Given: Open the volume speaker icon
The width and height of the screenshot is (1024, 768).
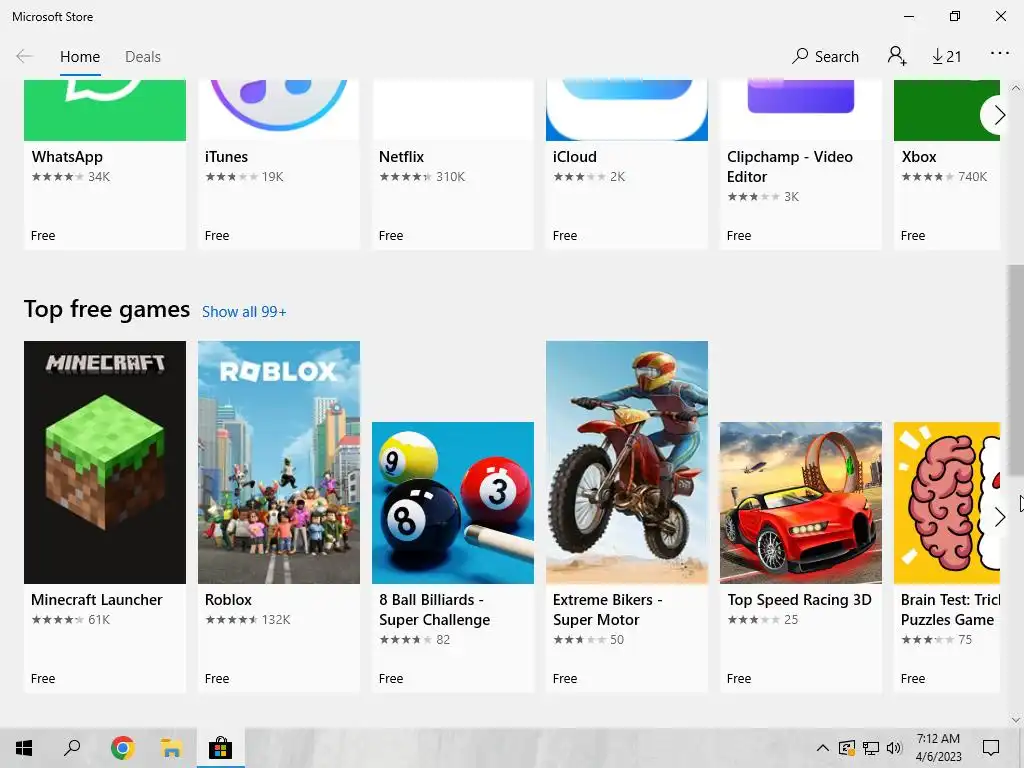Looking at the screenshot, I should (x=894, y=748).
